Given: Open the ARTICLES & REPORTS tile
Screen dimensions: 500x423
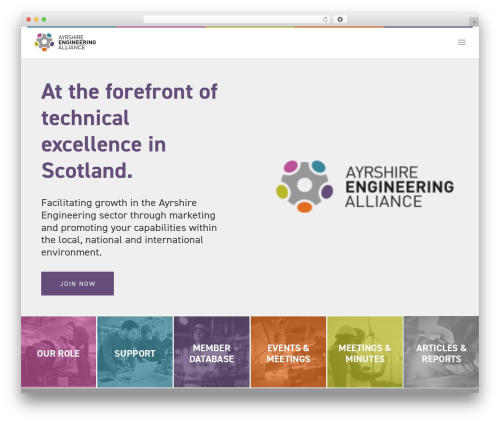Looking at the screenshot, I should [x=441, y=352].
